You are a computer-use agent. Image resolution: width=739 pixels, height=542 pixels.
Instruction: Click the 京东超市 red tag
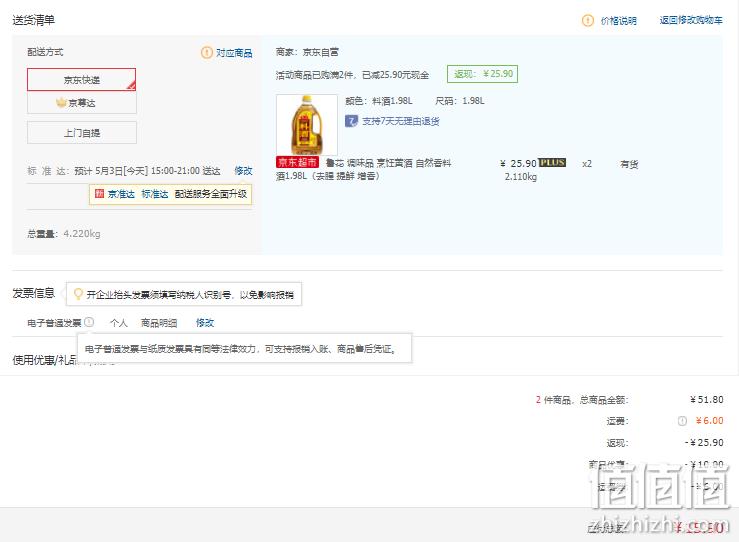297,163
